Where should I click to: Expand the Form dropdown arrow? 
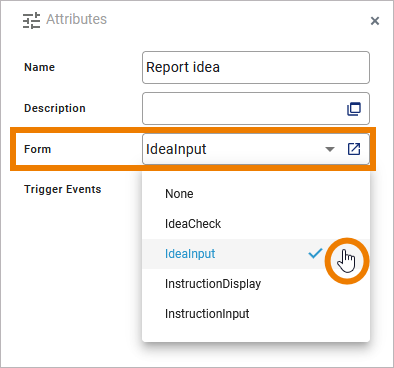pos(330,149)
